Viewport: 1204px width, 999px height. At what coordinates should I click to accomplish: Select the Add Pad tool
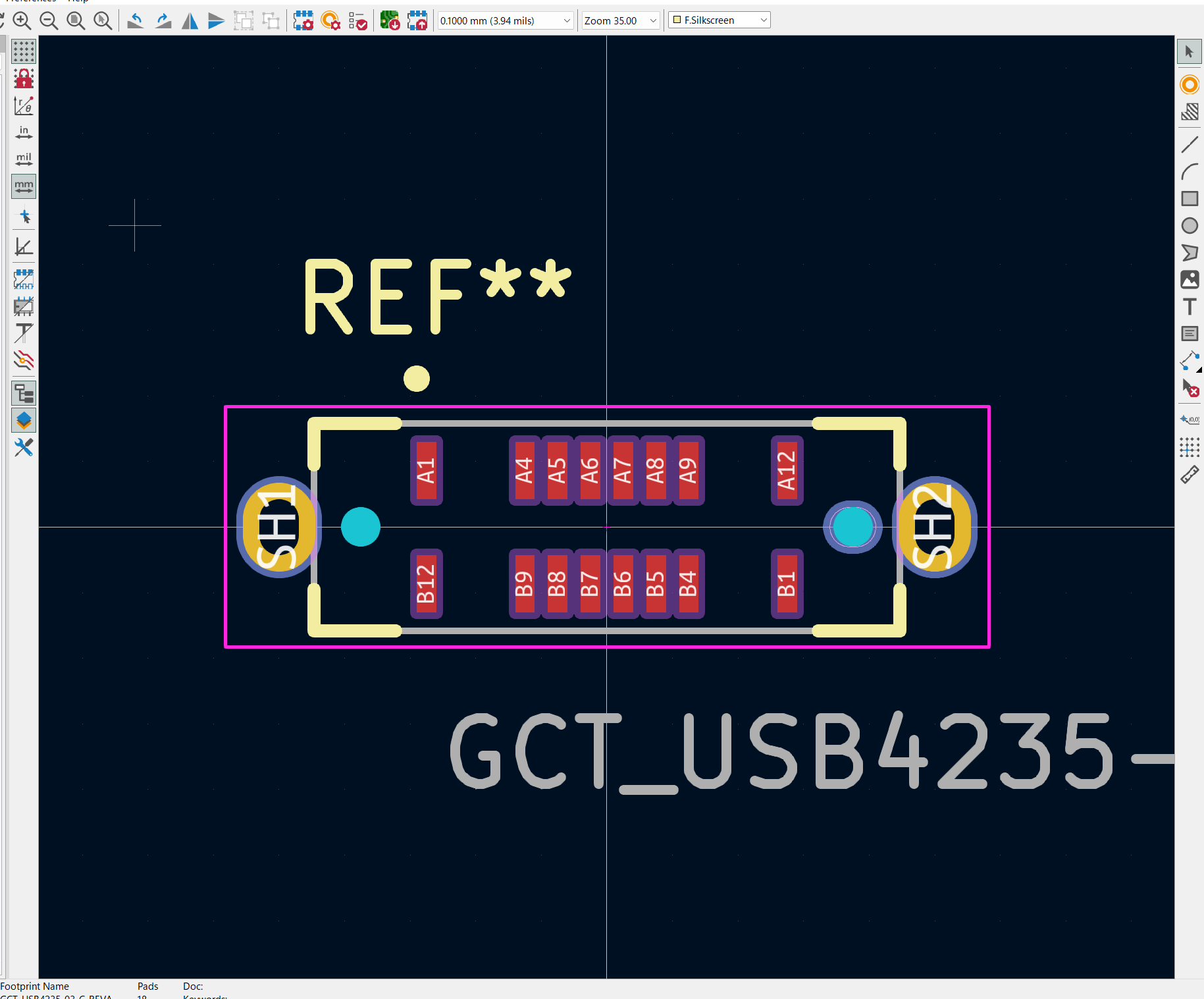[1189, 85]
